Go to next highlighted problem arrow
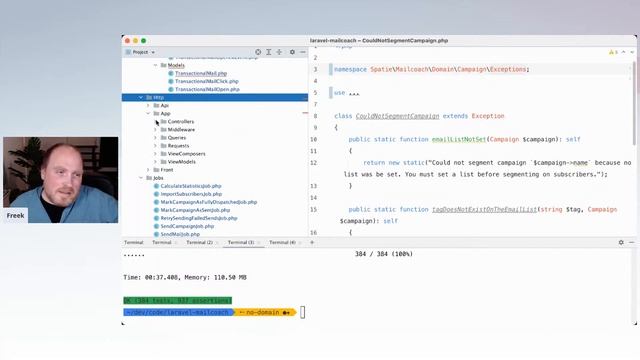Image resolution: width=640 pixels, height=360 pixels. tap(632, 52)
